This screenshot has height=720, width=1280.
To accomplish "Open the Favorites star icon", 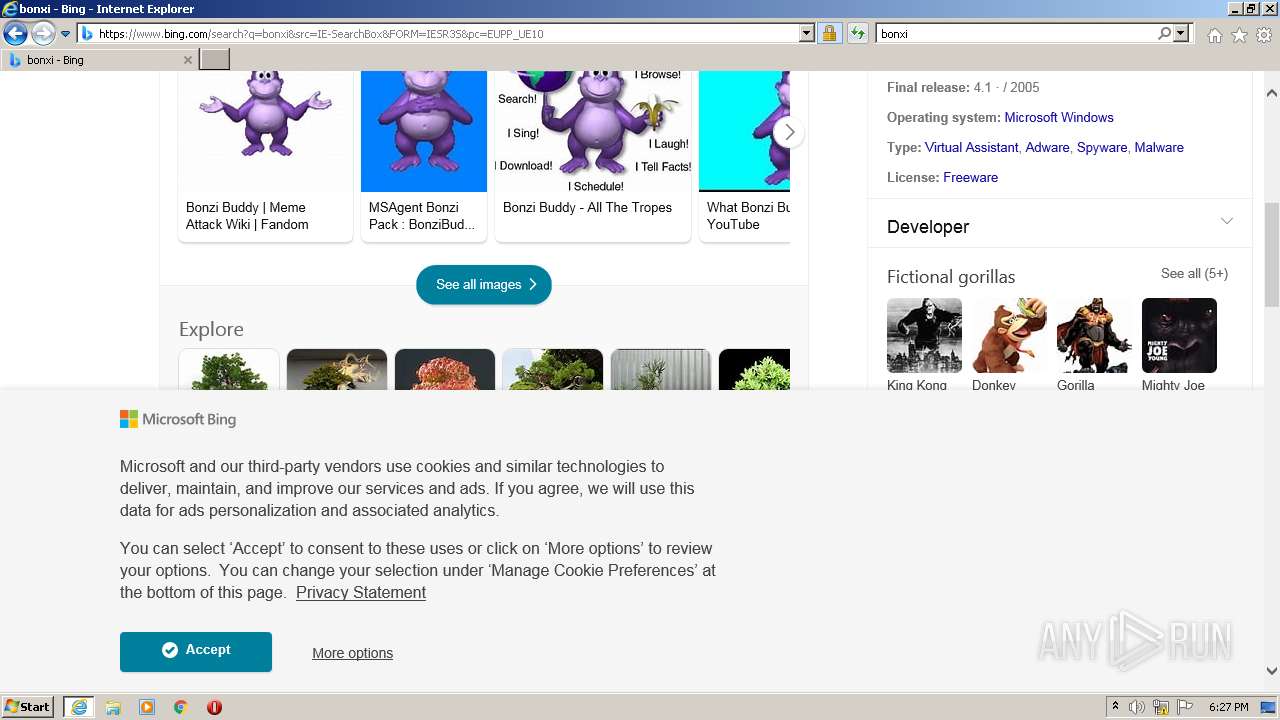I will click(x=1239, y=35).
